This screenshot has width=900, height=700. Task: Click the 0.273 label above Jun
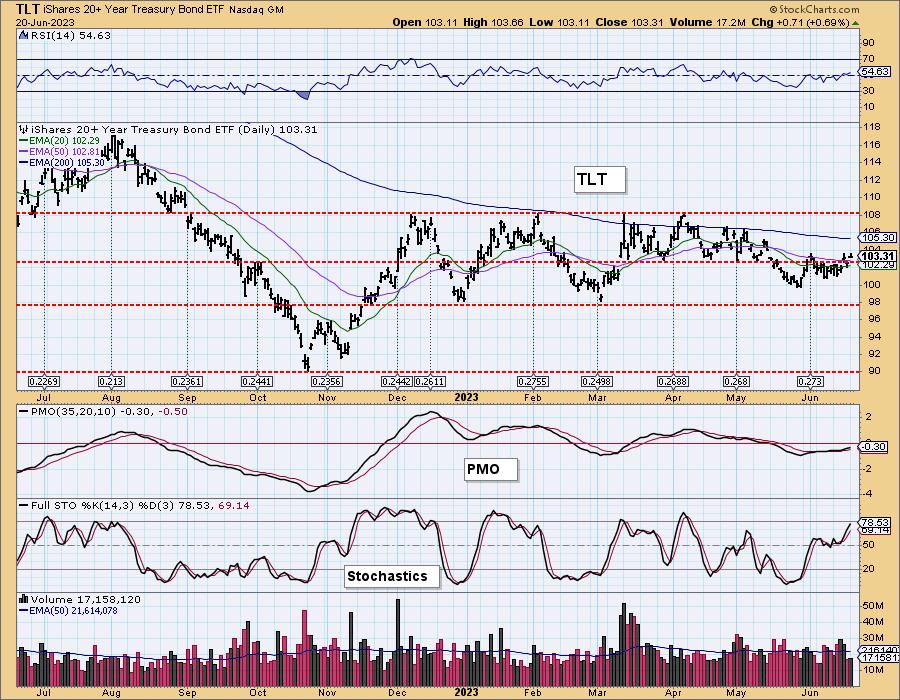tap(810, 382)
